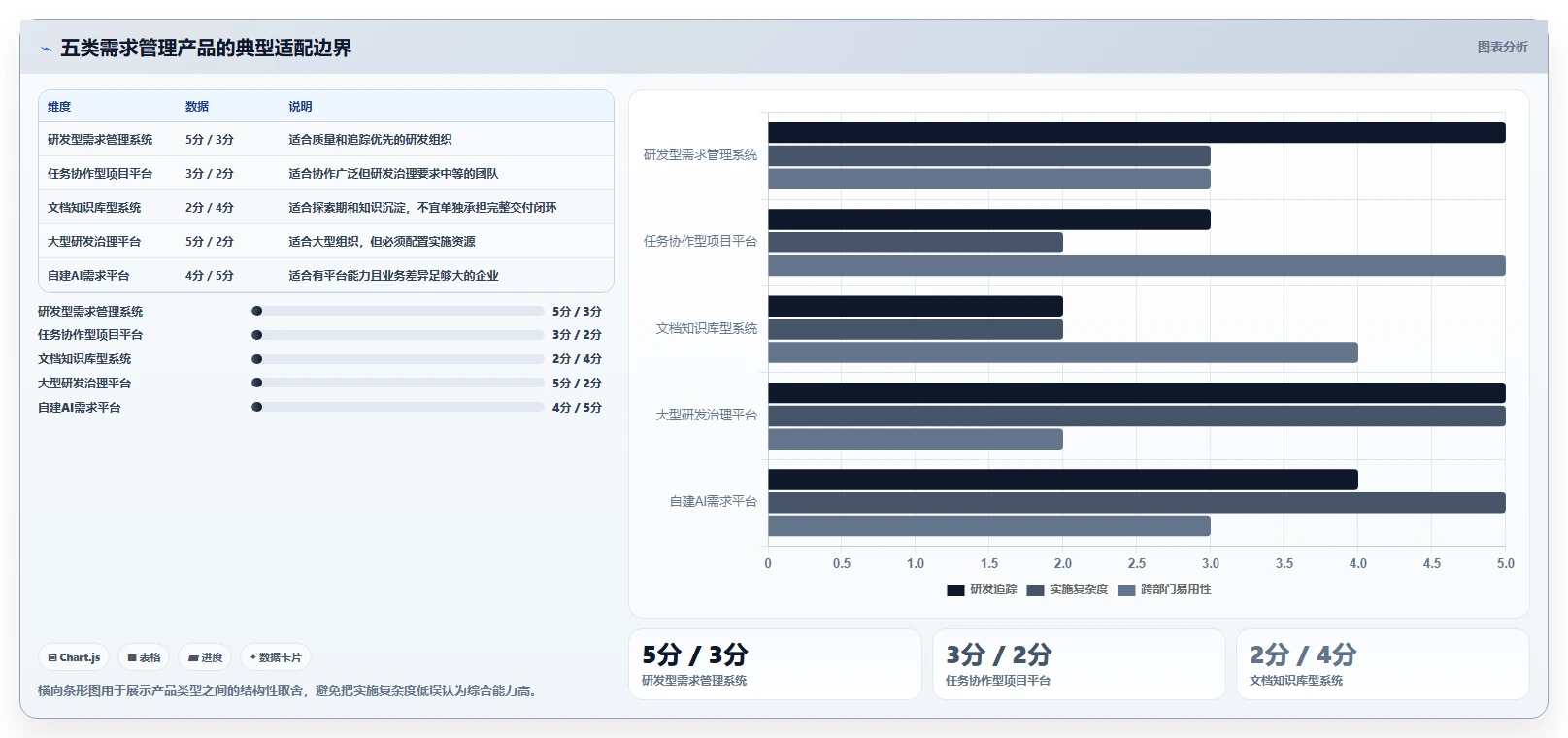Click the 研发追踪 bar for 研发型需求管理系统
The height and width of the screenshot is (738, 1568).
[1137, 133]
